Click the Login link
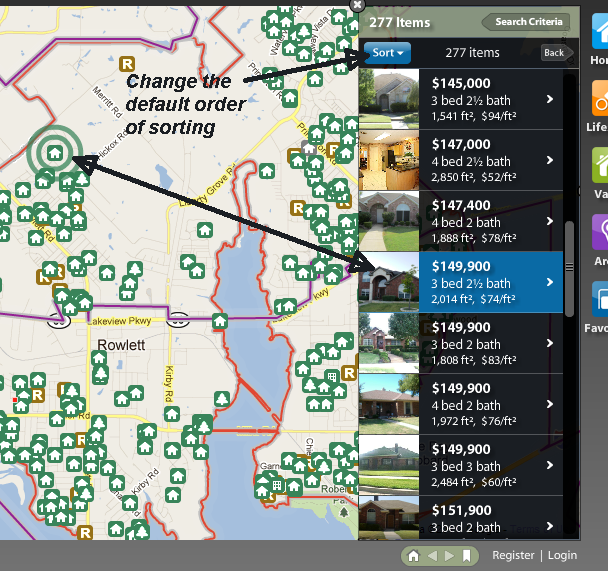 coord(562,555)
